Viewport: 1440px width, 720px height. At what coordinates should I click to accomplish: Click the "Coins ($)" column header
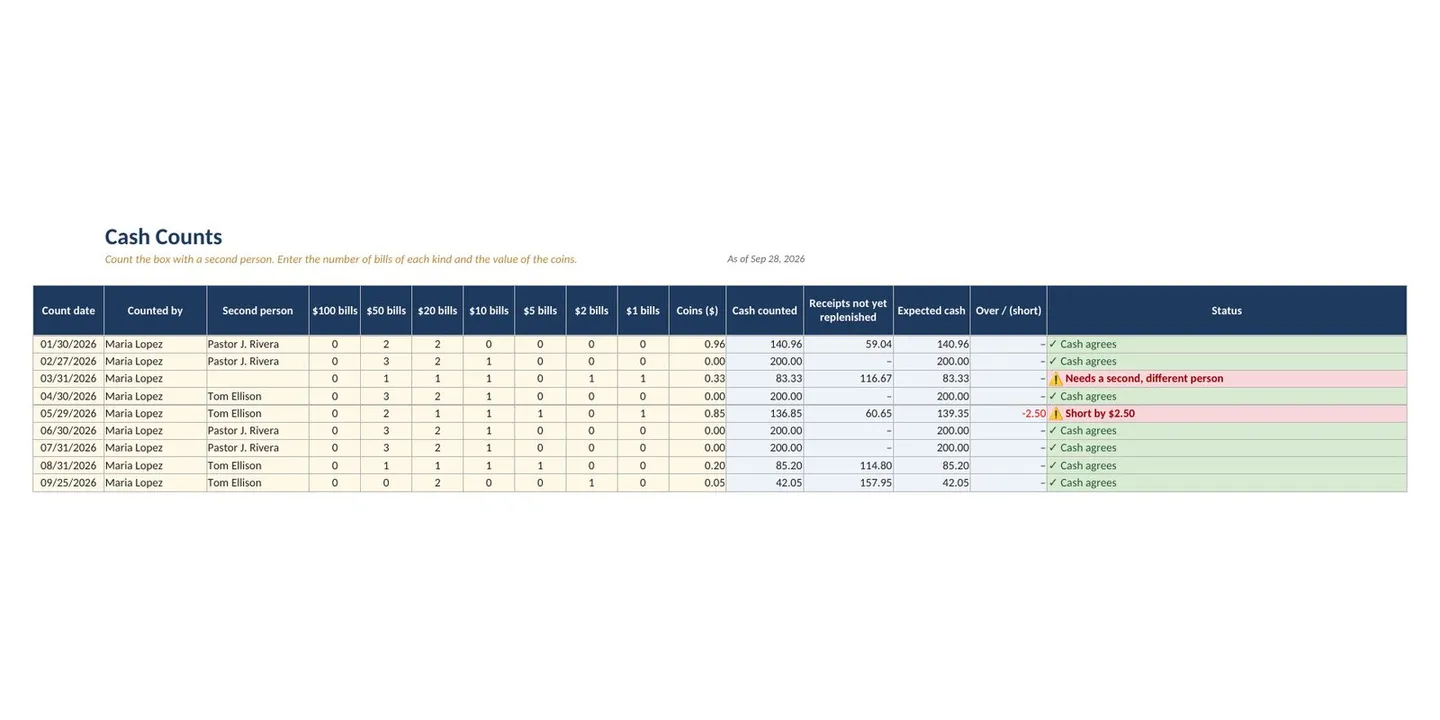point(697,311)
